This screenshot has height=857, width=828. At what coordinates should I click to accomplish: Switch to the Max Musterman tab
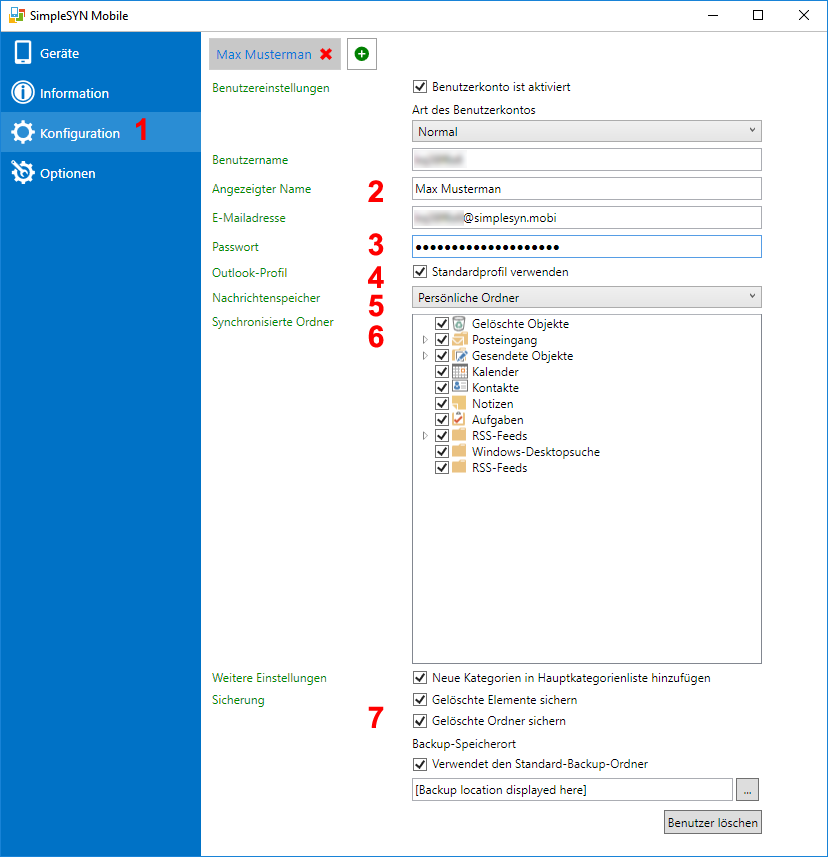264,54
